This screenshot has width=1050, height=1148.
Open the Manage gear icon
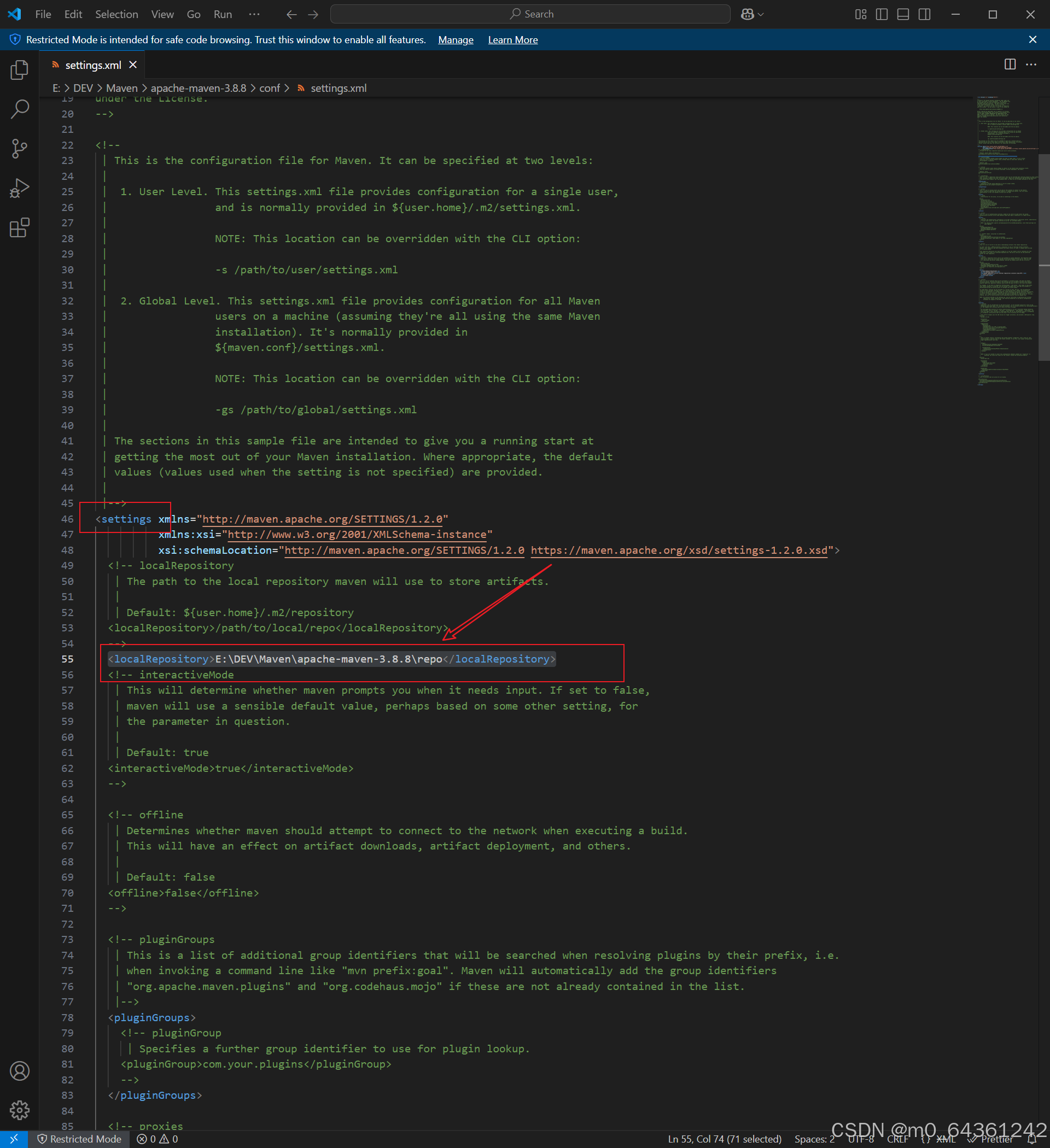(x=19, y=1110)
